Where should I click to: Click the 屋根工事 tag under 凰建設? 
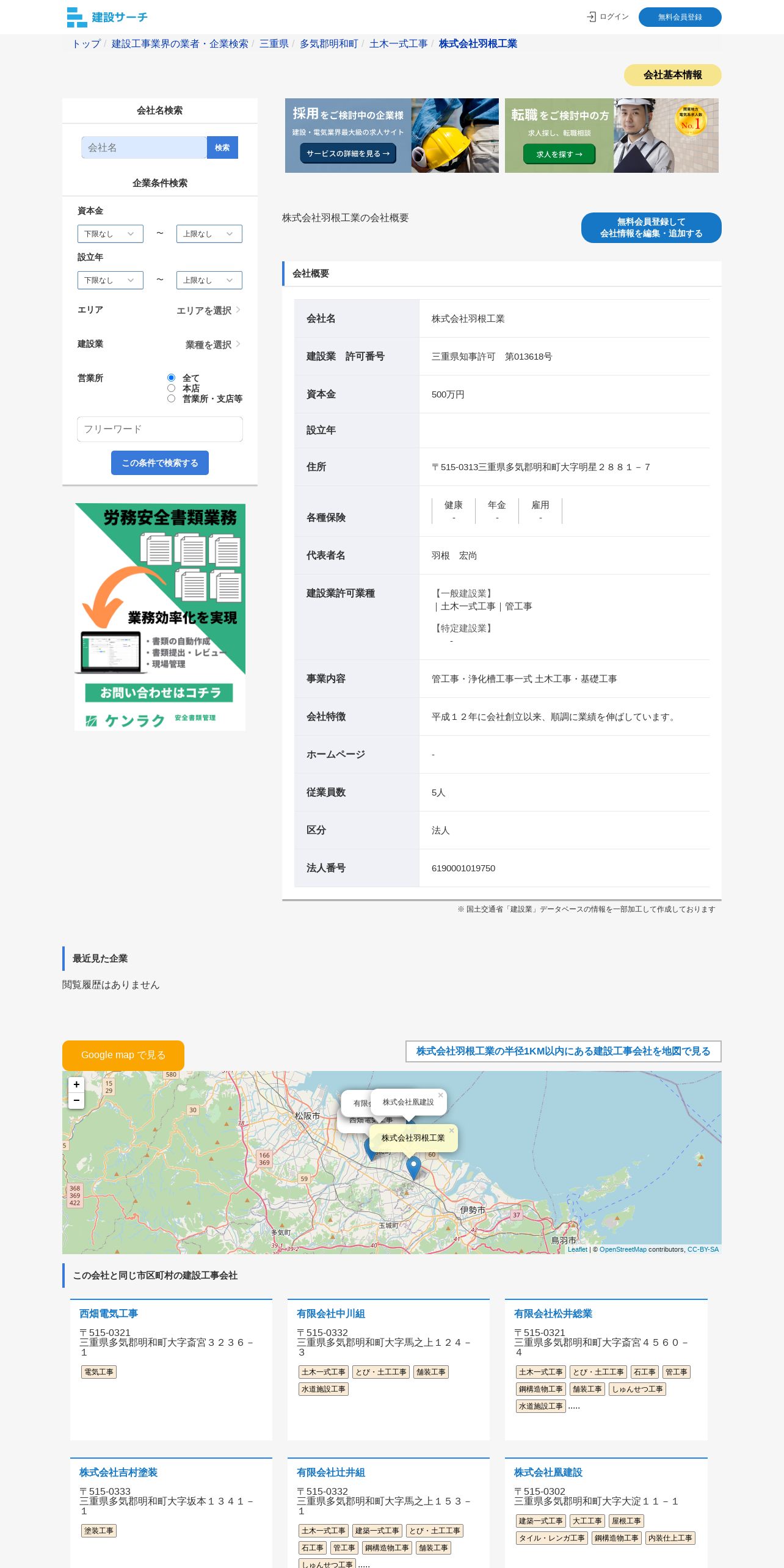pos(626,1521)
